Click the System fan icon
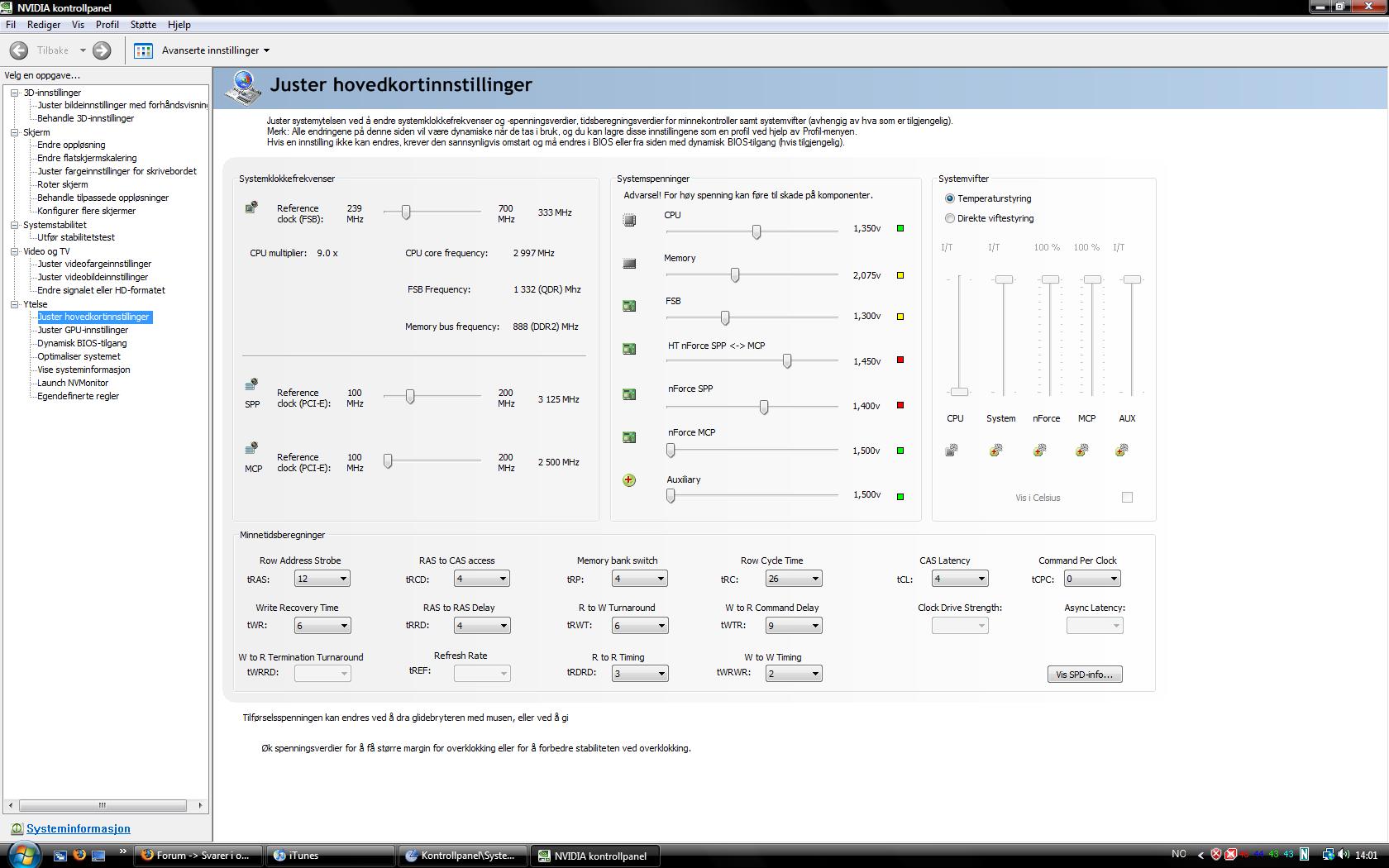The height and width of the screenshot is (868, 1389). pyautogui.click(x=996, y=450)
